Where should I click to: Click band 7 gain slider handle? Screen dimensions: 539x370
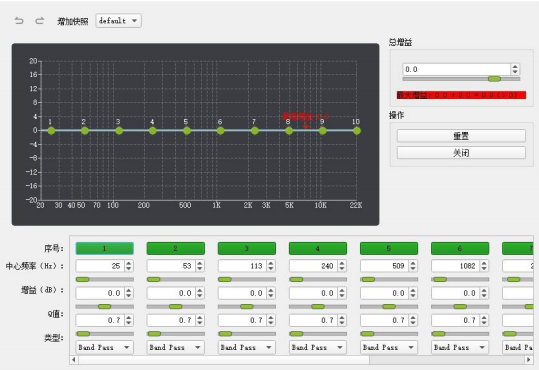tap(529, 306)
